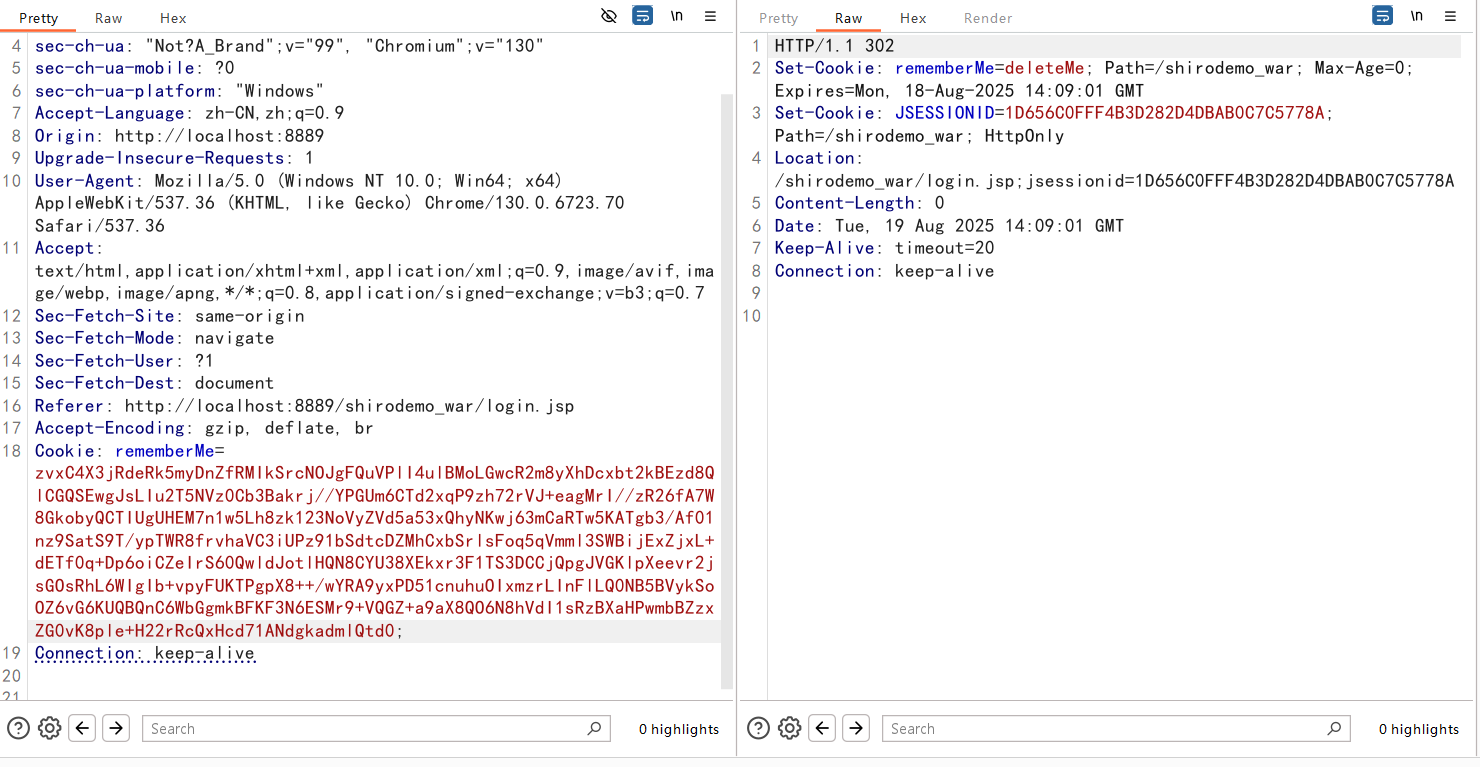Image resolution: width=1480 pixels, height=767 pixels.
Task: Open response search settings gear
Action: (790, 728)
